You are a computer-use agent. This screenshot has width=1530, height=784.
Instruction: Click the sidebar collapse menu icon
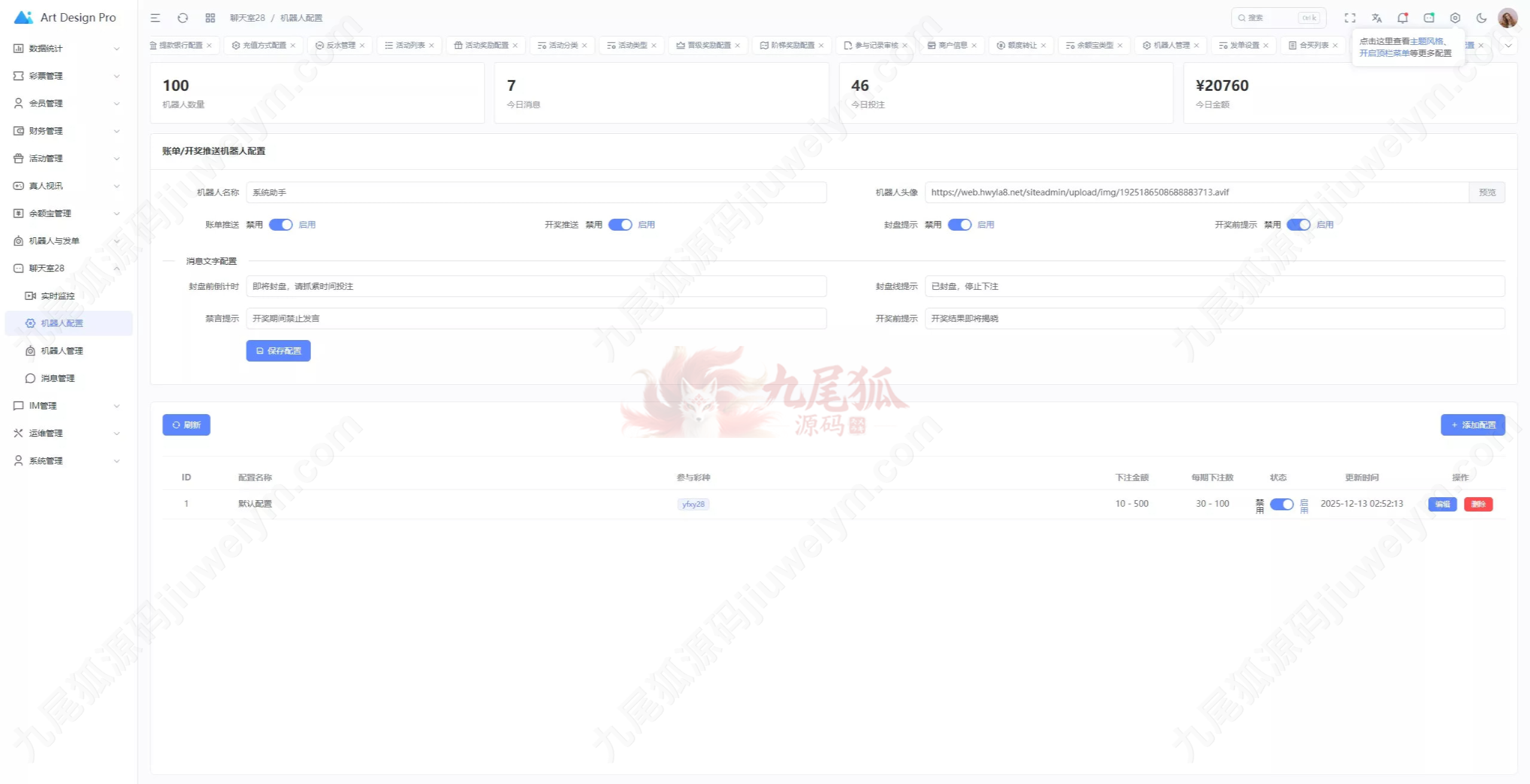click(x=155, y=18)
